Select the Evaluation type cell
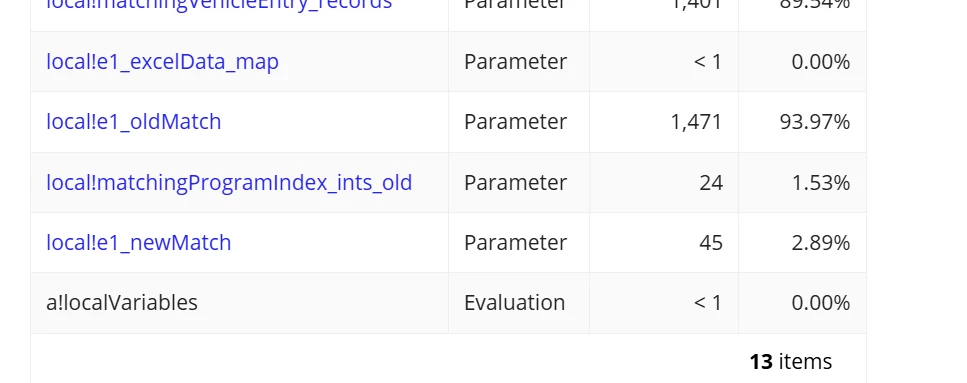Screen dimensions: 967x383 pos(514,303)
